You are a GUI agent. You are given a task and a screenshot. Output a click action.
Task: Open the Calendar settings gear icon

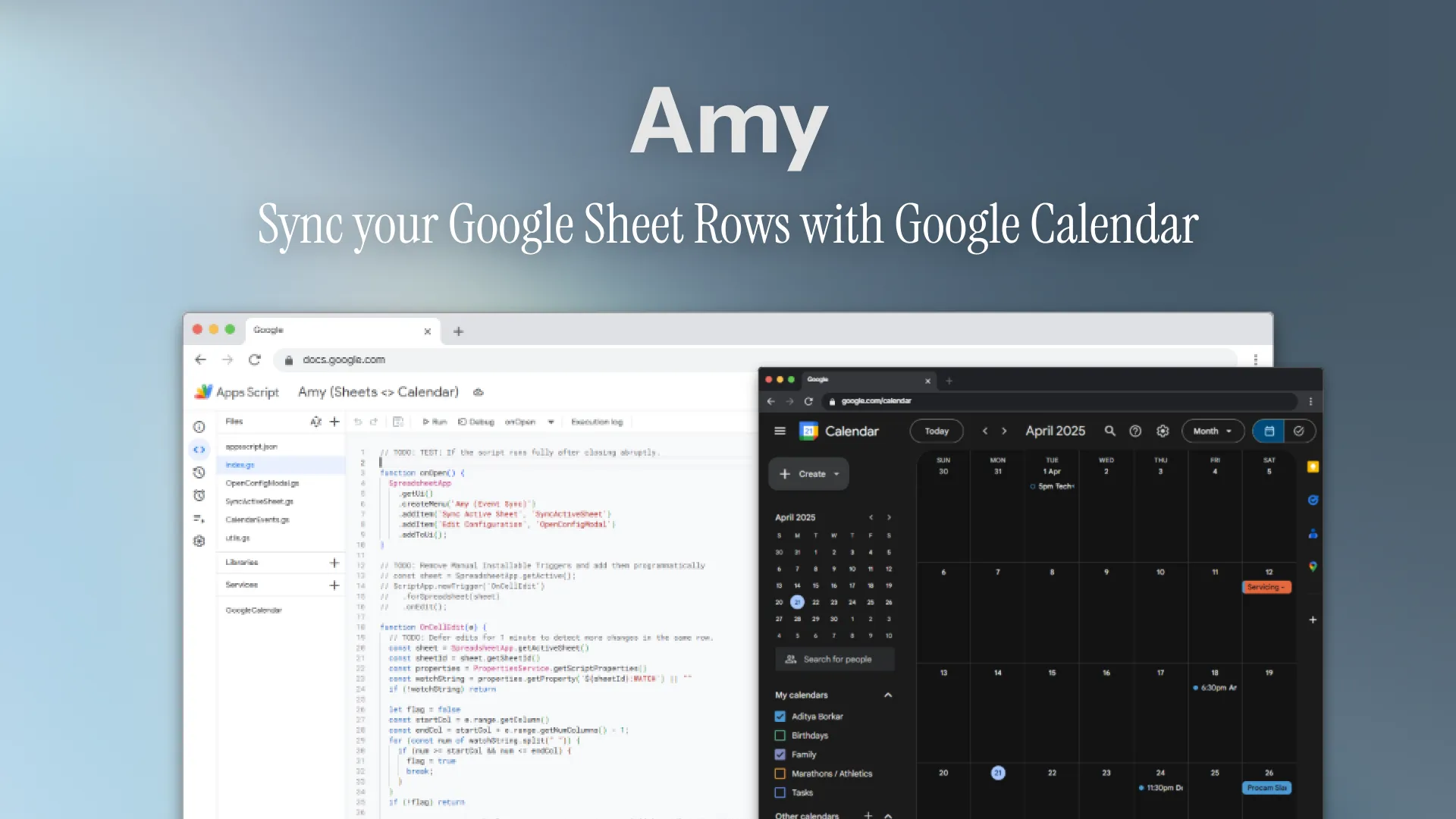(1163, 431)
